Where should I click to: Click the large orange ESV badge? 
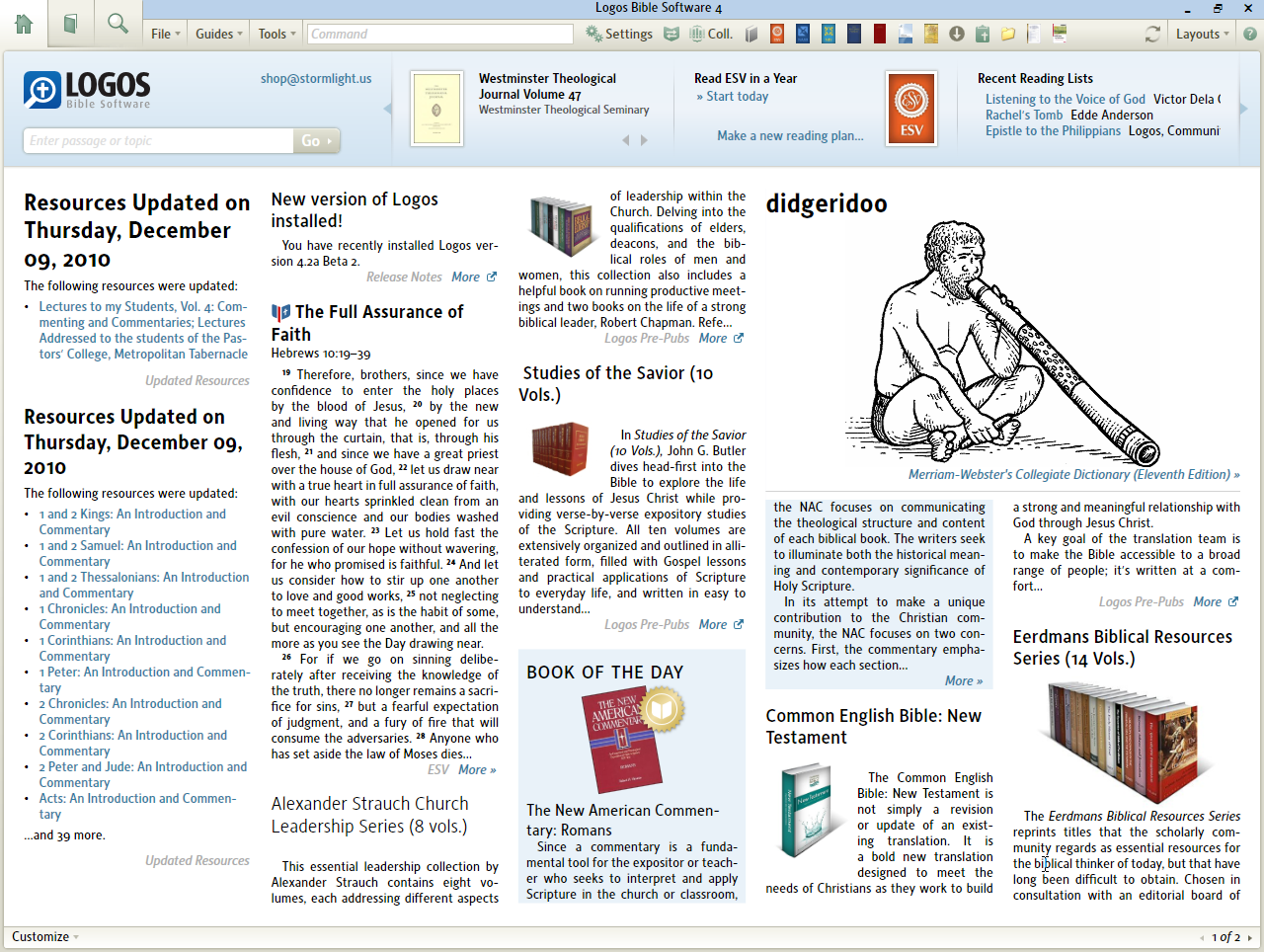(x=911, y=109)
